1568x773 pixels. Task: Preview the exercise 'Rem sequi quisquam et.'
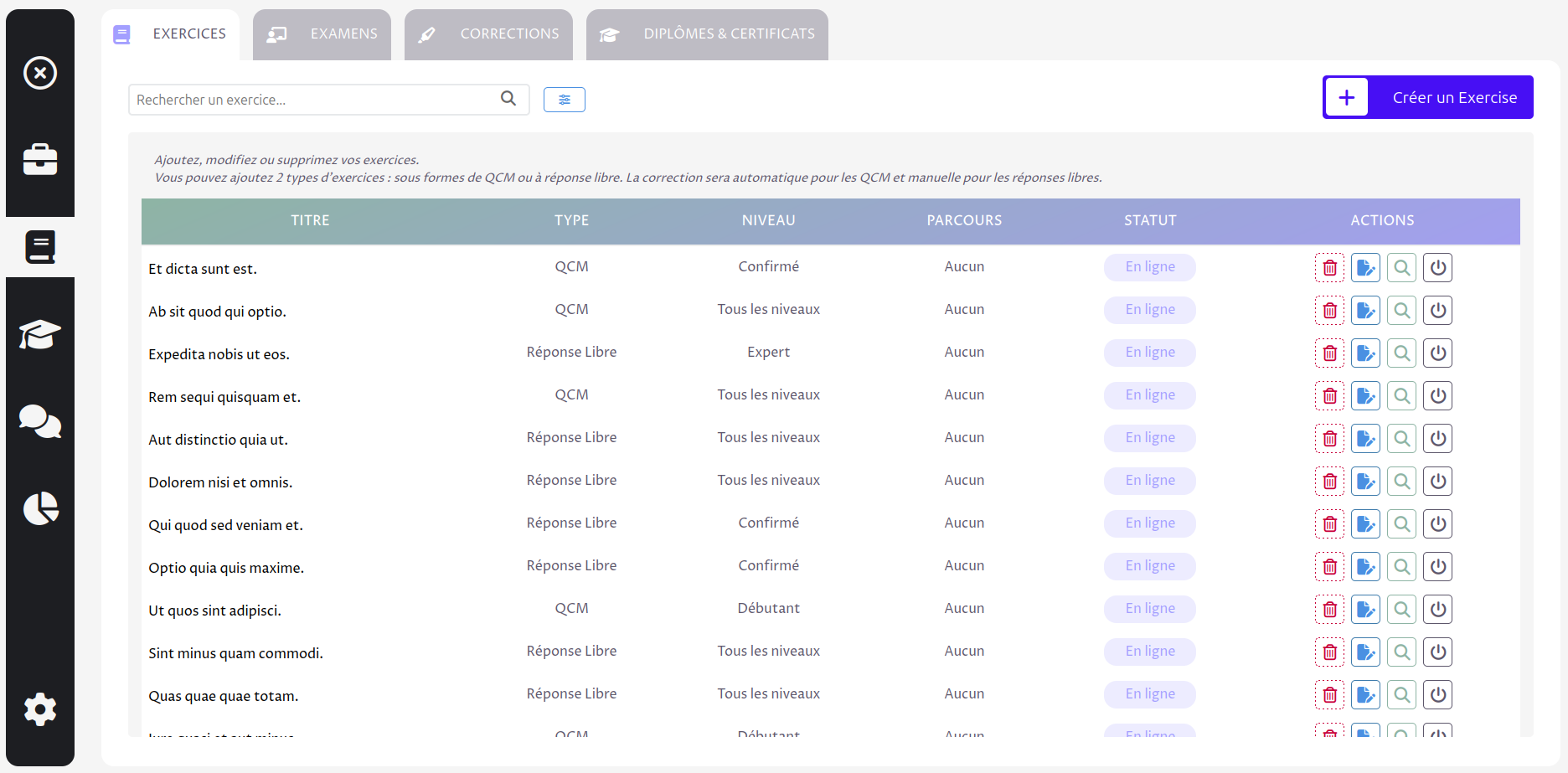point(1401,395)
